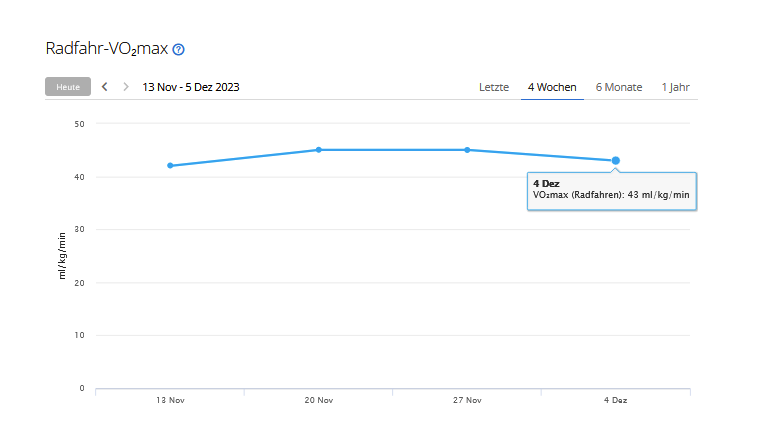Click the Radfahr-VO₂max chart title
Viewport: 760px width, 434px height.
pyautogui.click(x=107, y=49)
